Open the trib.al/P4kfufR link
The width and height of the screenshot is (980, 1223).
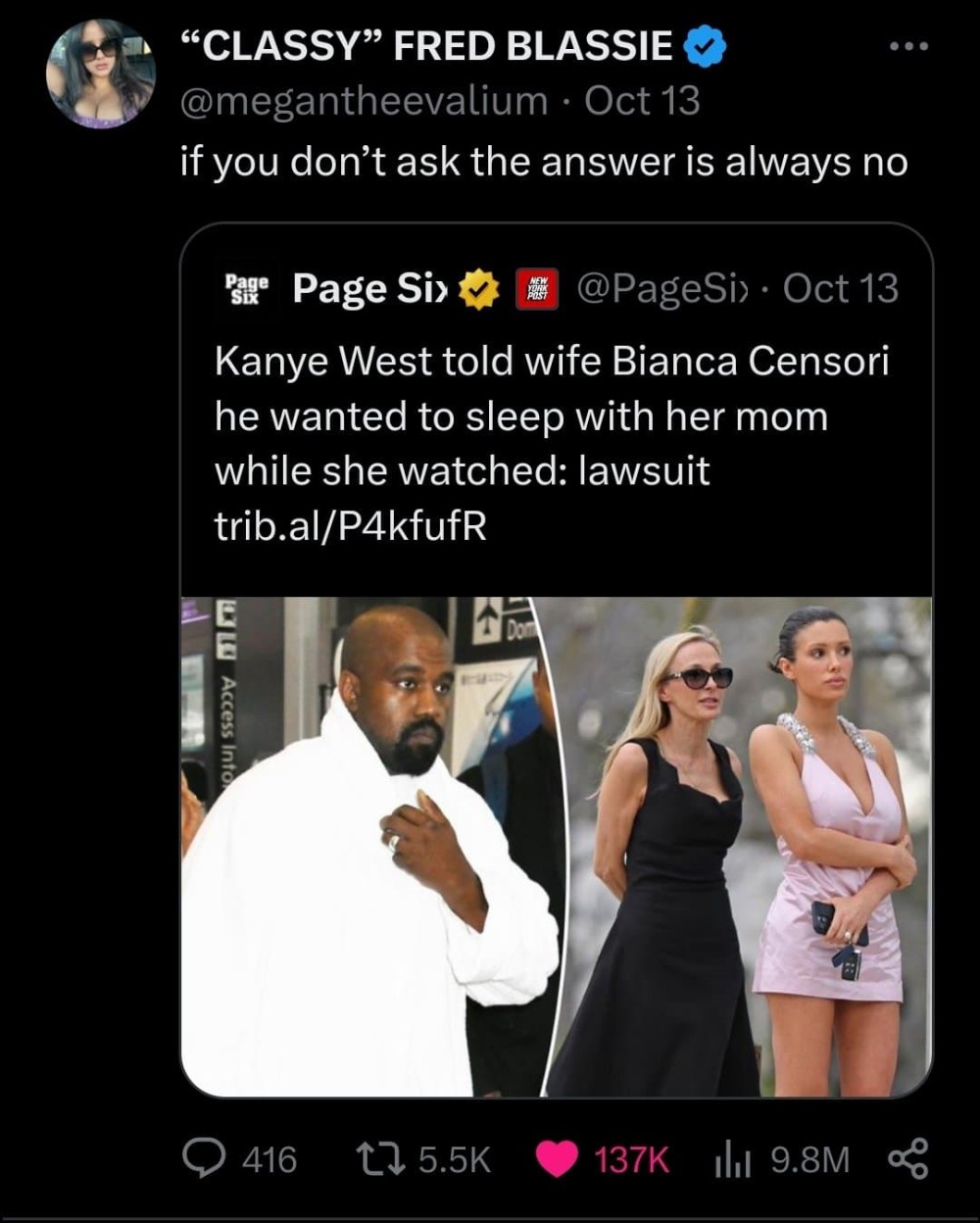click(350, 526)
